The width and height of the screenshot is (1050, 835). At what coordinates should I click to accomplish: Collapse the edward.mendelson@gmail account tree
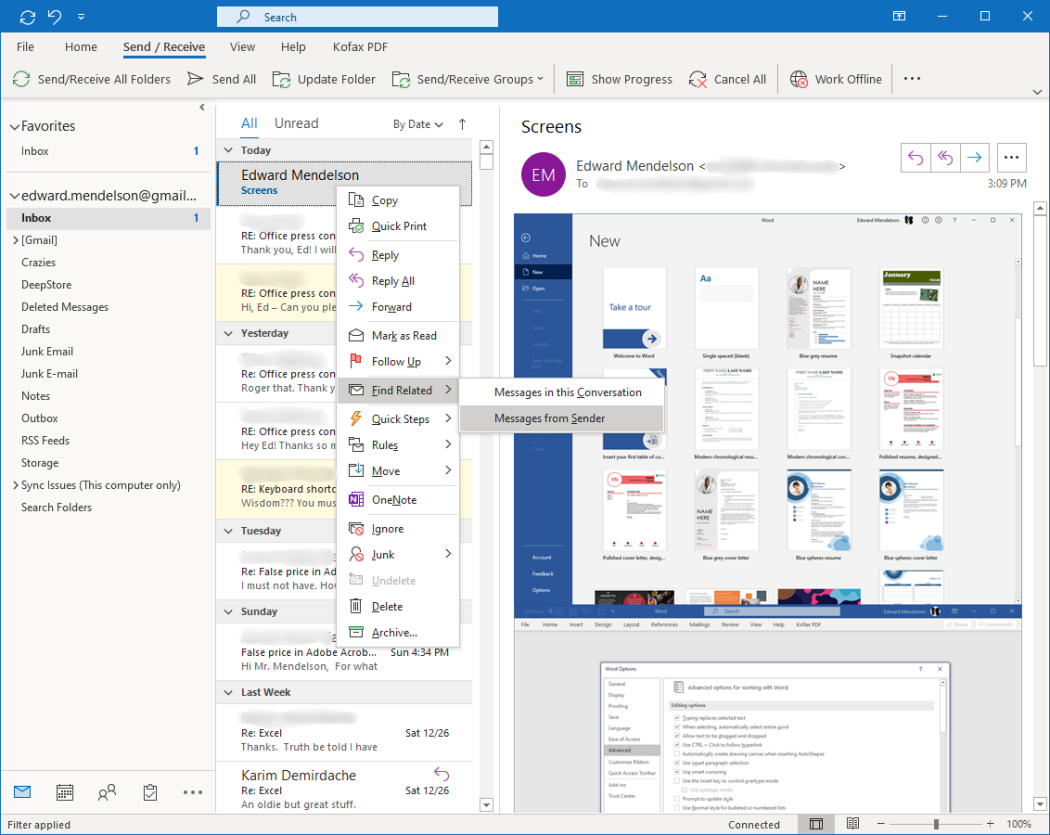pos(14,196)
